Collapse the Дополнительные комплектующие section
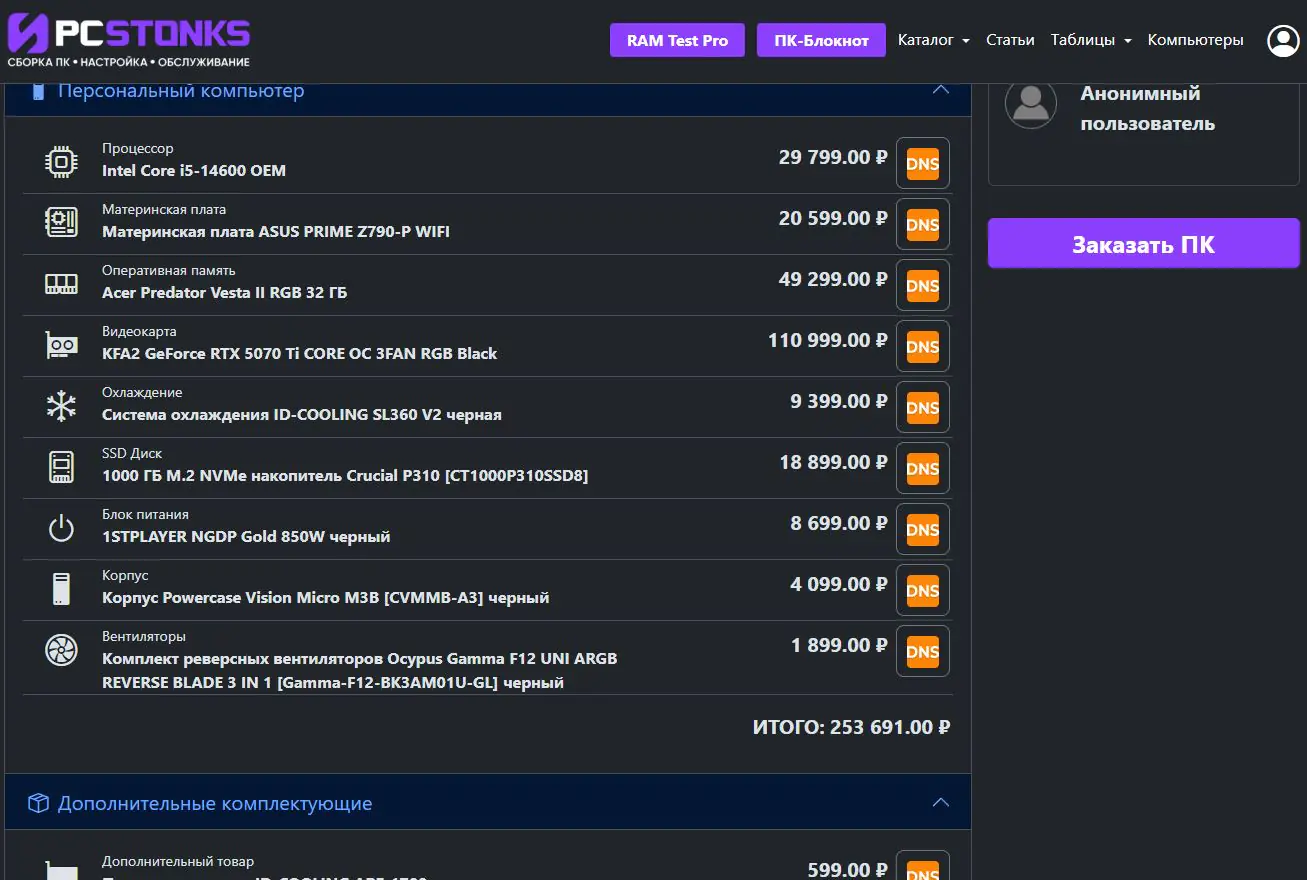The width and height of the screenshot is (1307, 880). point(940,802)
